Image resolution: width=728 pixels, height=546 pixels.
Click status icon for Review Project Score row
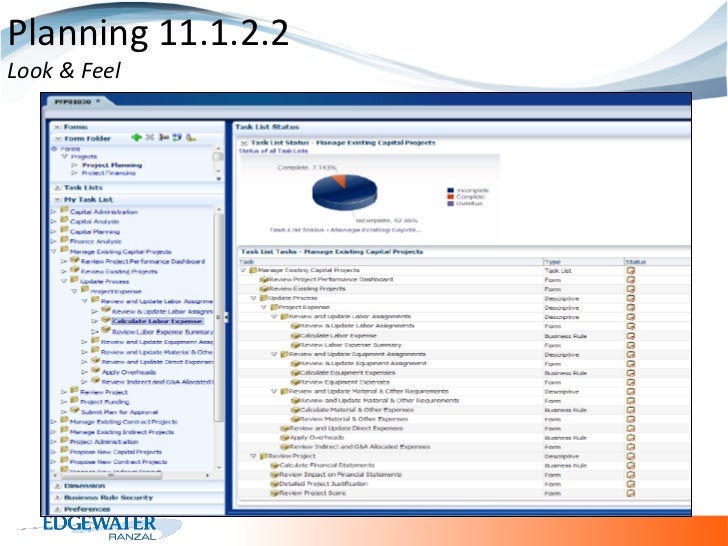630,493
